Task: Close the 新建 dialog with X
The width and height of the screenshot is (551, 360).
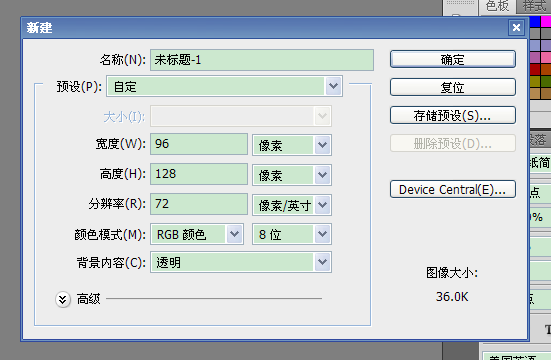Action: pyautogui.click(x=516, y=27)
